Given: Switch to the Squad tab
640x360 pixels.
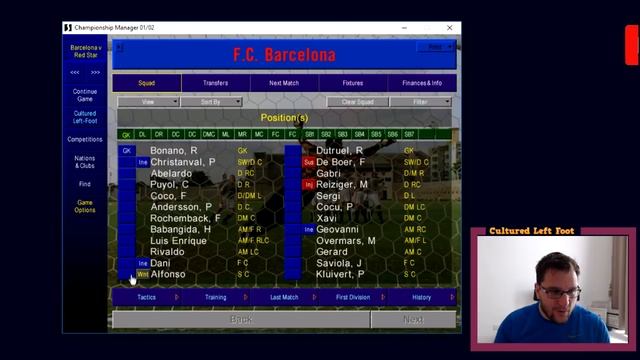Looking at the screenshot, I should 147,83.
